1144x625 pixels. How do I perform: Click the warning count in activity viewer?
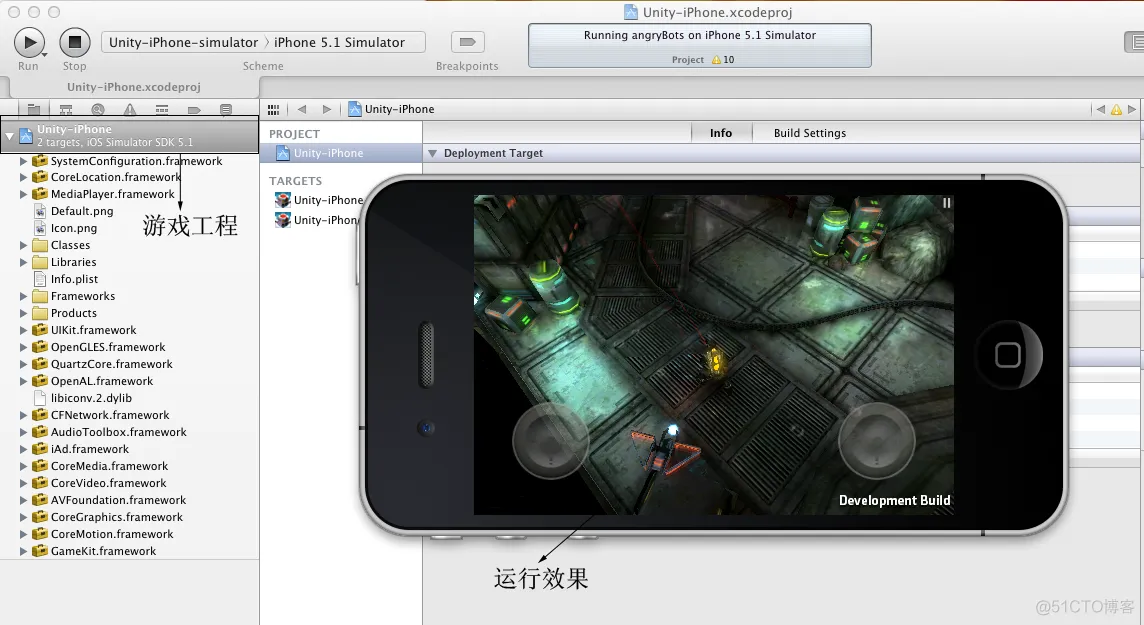(723, 60)
